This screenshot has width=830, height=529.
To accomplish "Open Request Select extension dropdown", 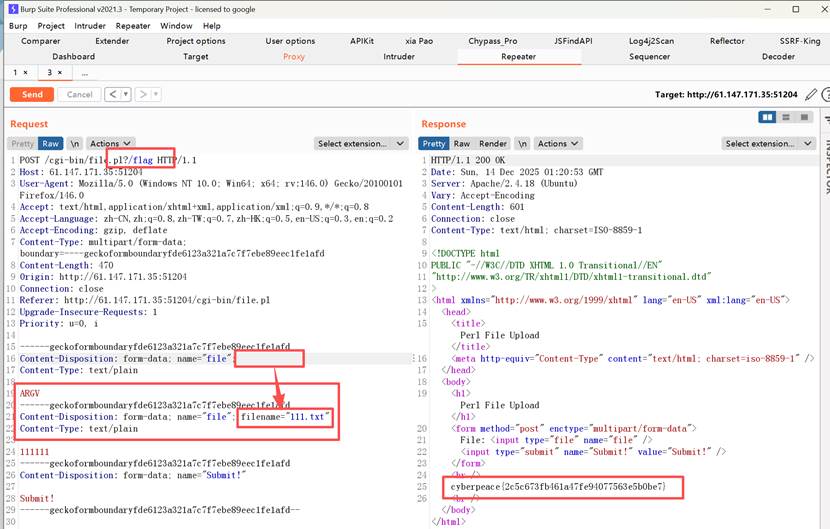I will (x=361, y=144).
